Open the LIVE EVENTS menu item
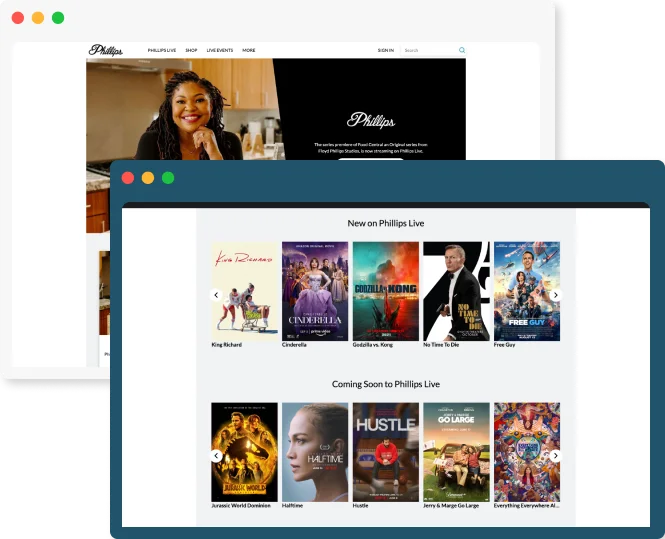Image resolution: width=665 pixels, height=539 pixels. 220,50
